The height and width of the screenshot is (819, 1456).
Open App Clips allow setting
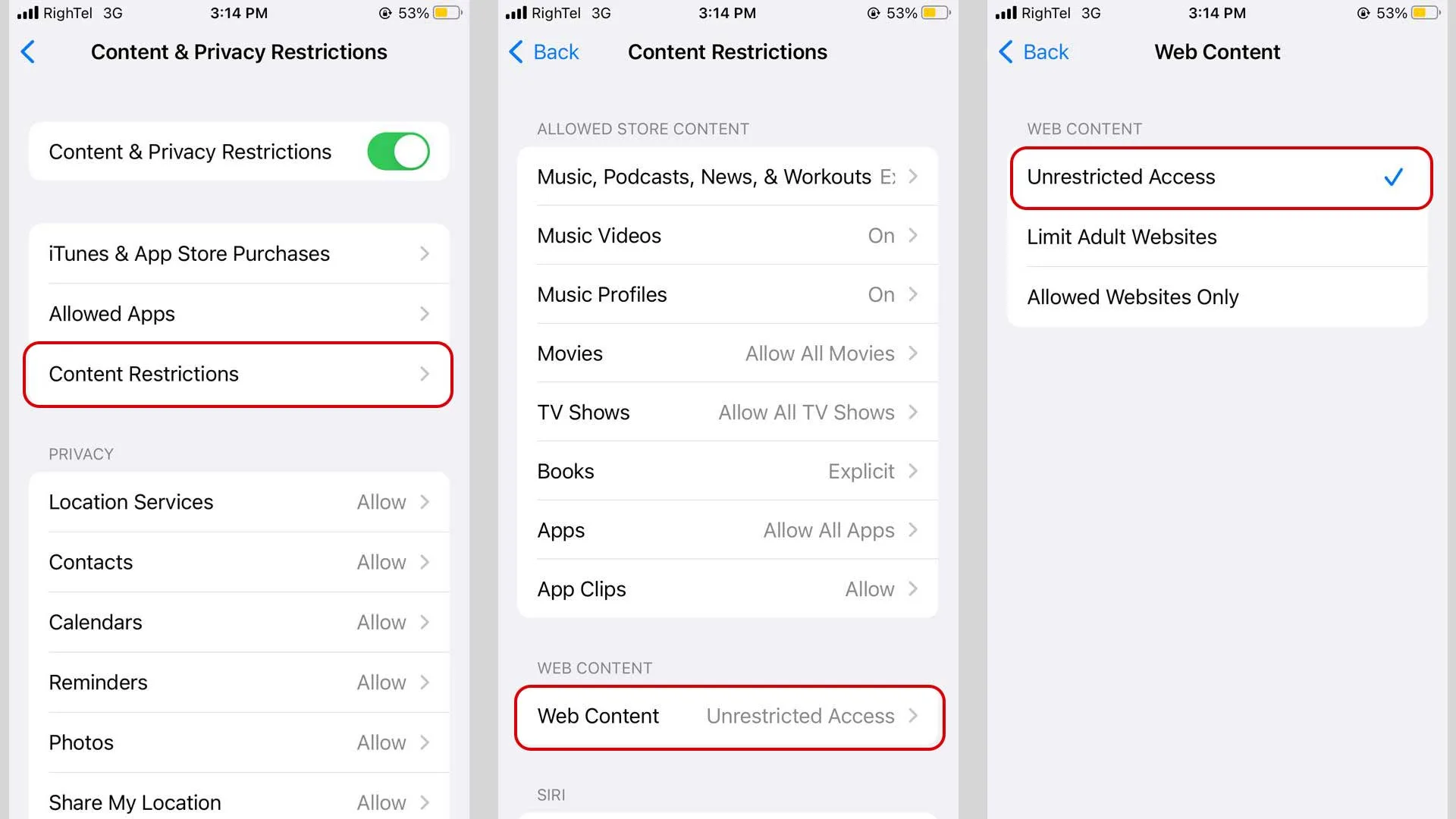[x=727, y=589]
